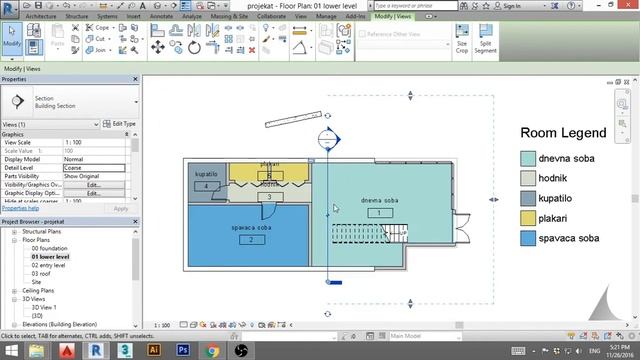Click the Split Segment tool
Image resolution: width=640 pixels, height=360 pixels.
(485, 39)
